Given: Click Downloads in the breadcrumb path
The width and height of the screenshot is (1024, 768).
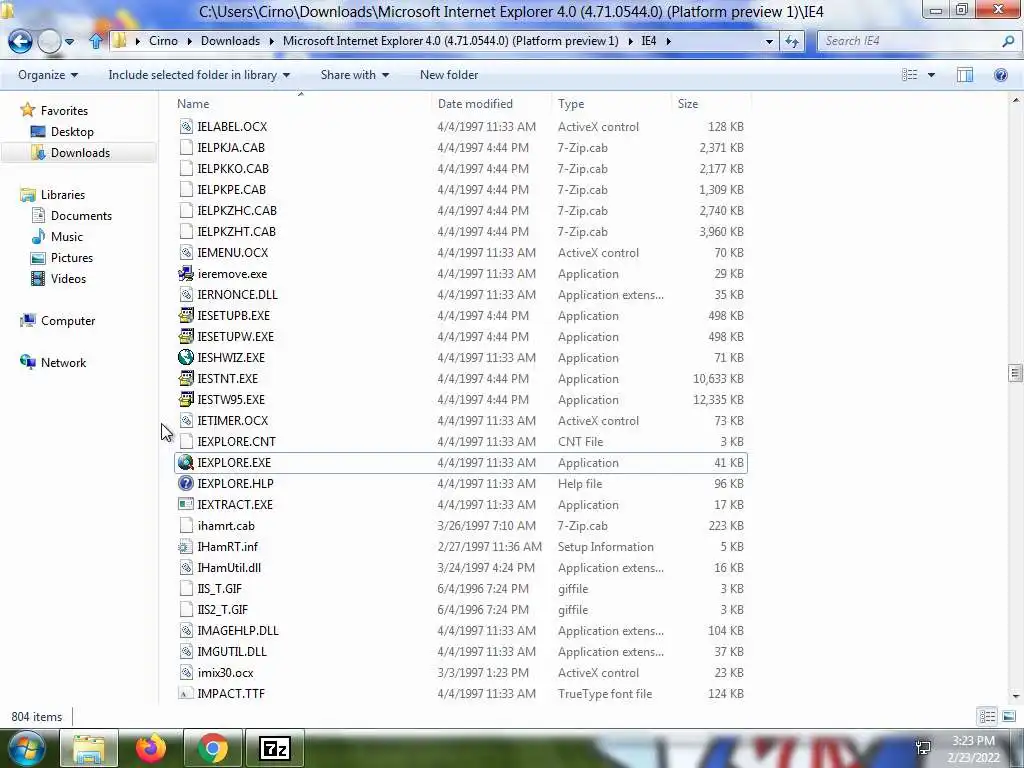Looking at the screenshot, I should 230,40.
